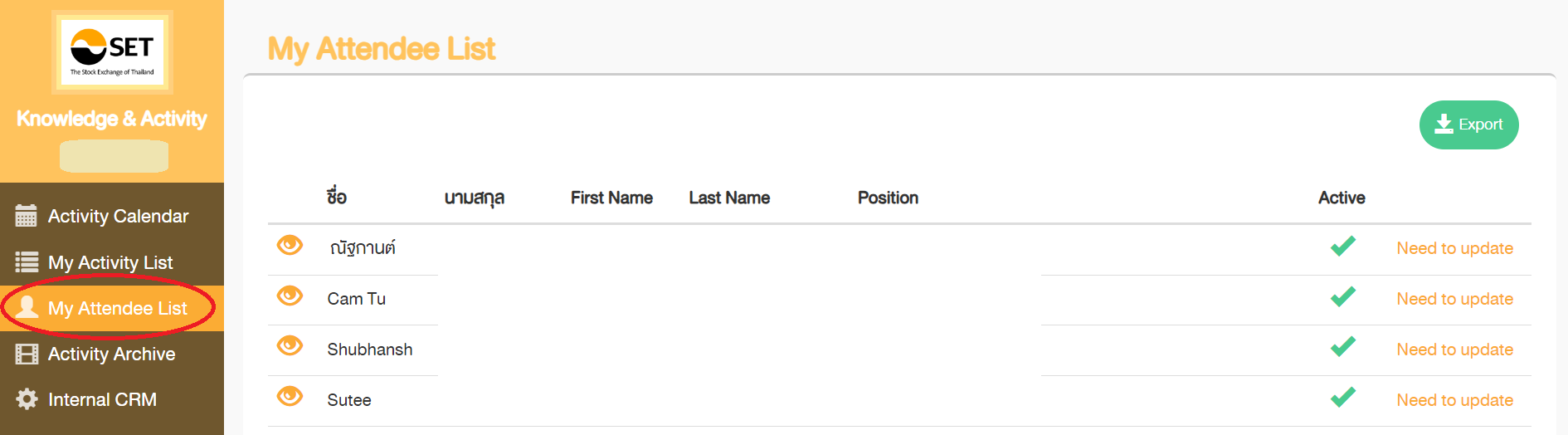Open My Activity List menu item
The height and width of the screenshot is (435, 1568).
[110, 262]
